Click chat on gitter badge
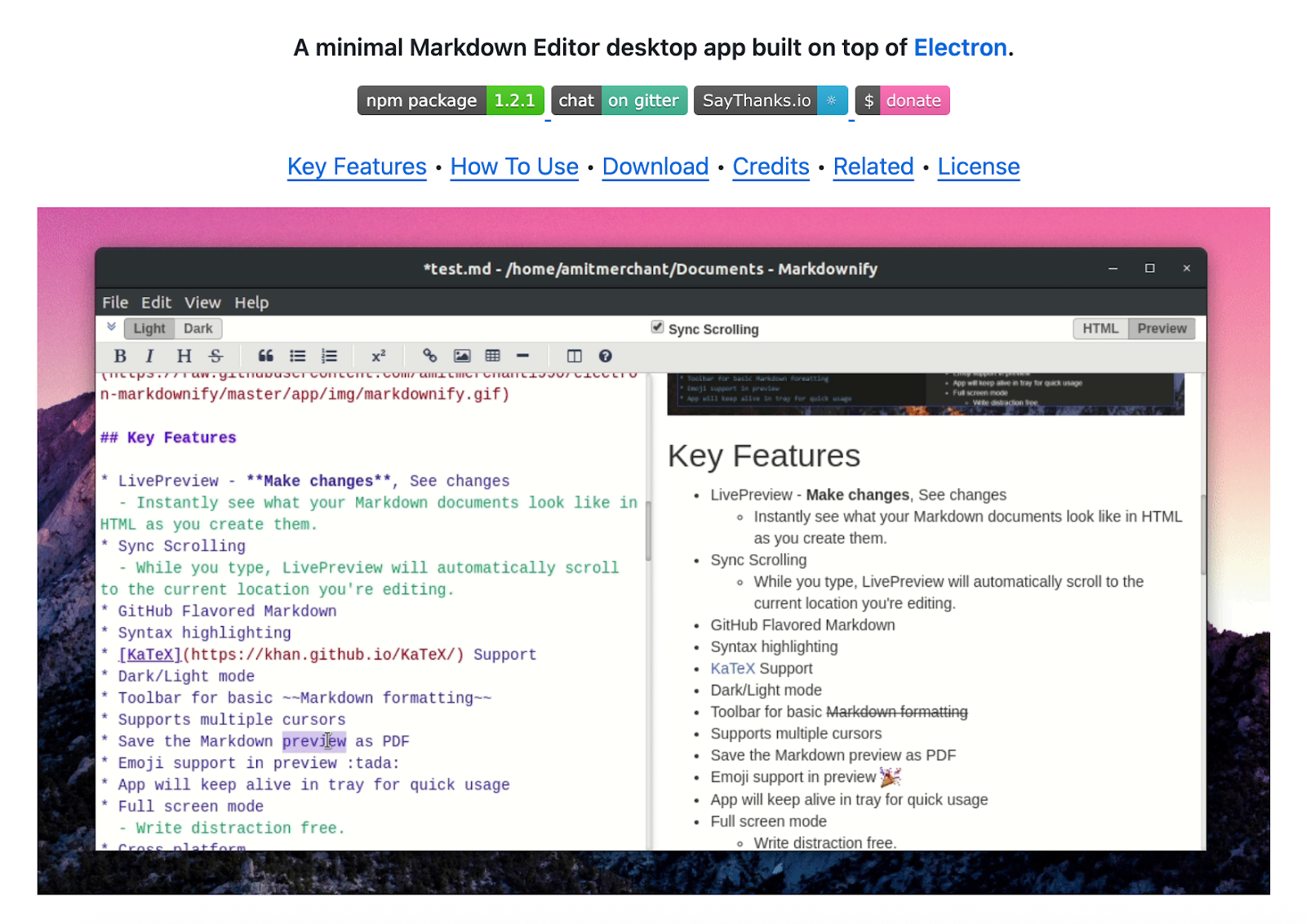 [620, 100]
